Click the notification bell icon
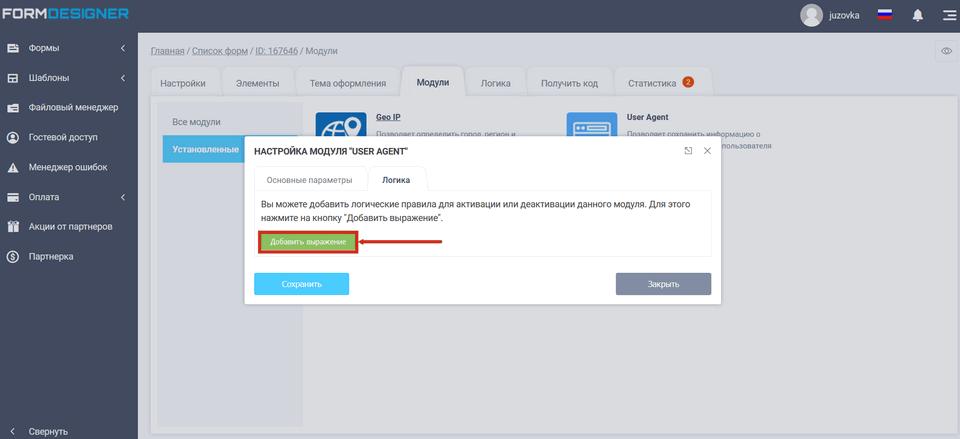Image resolution: width=960 pixels, height=439 pixels. point(917,15)
